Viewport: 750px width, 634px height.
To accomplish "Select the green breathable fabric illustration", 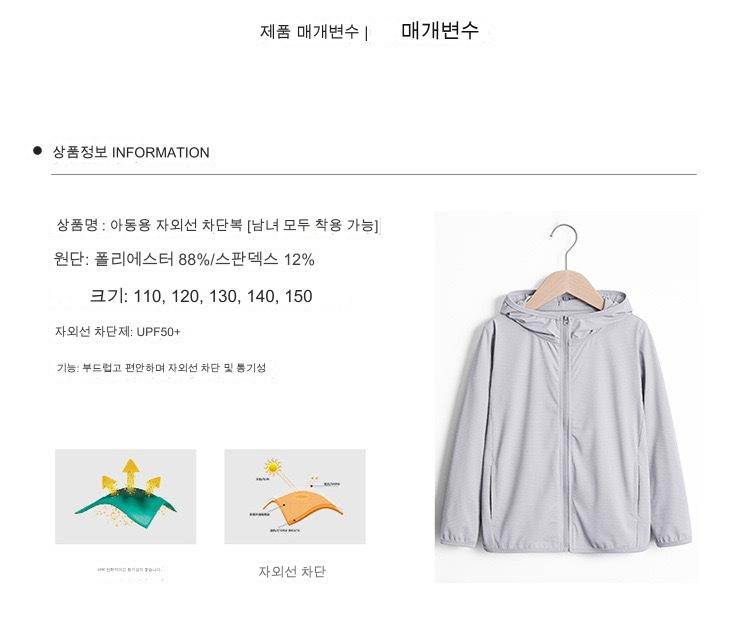I will click(x=125, y=496).
